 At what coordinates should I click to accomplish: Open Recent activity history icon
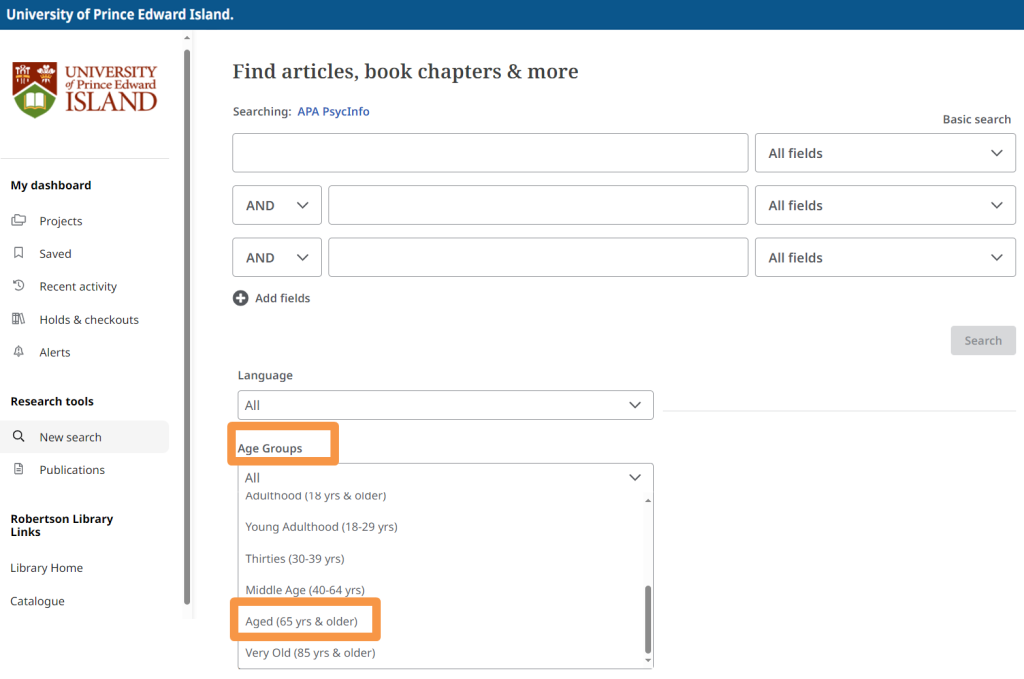(x=18, y=286)
